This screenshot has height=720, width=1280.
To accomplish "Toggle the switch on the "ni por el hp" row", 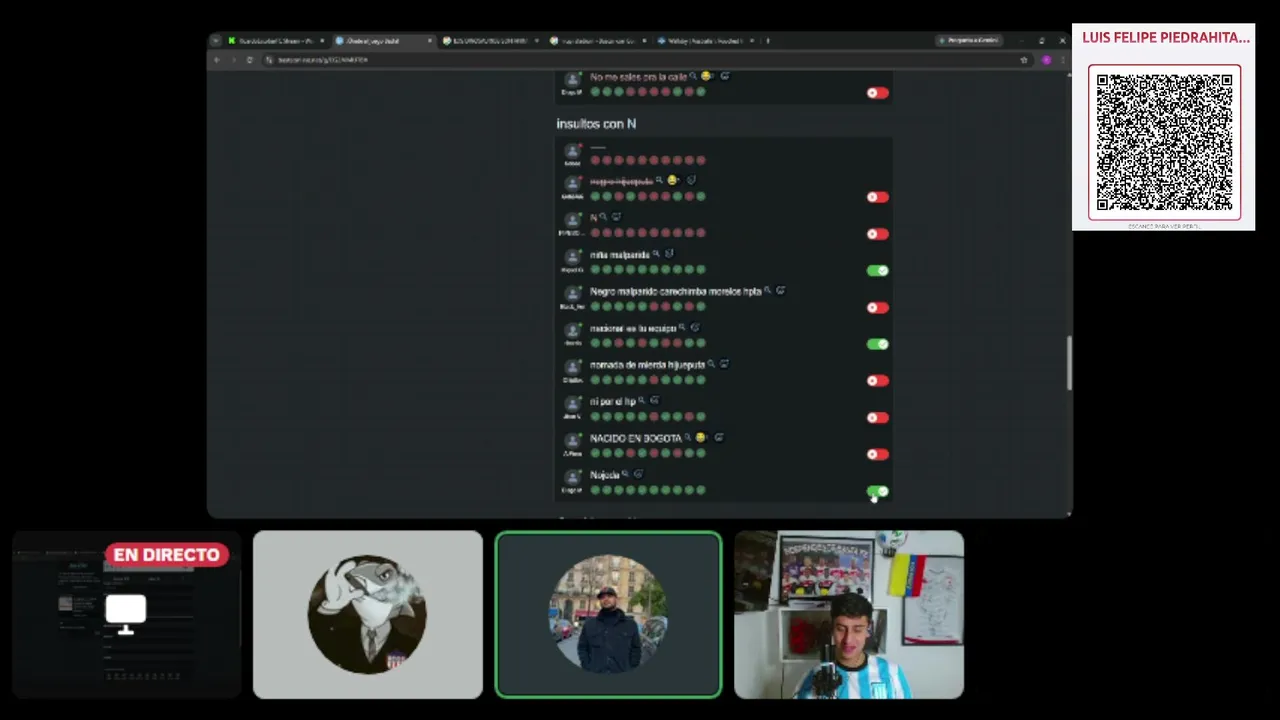I will coord(877,417).
